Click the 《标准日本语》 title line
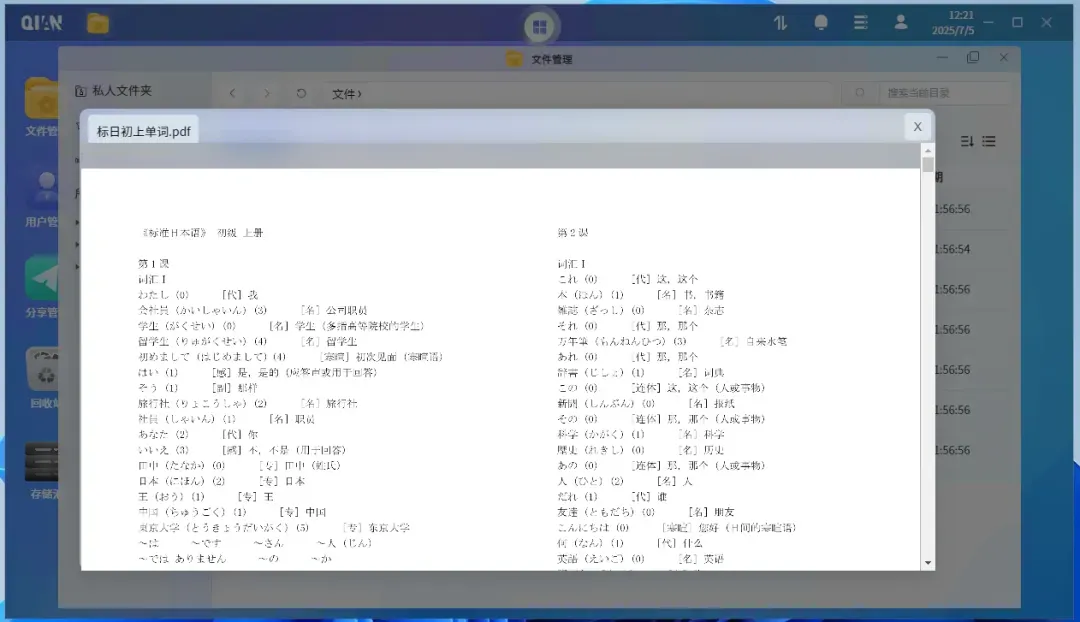 pyautogui.click(x=202, y=233)
